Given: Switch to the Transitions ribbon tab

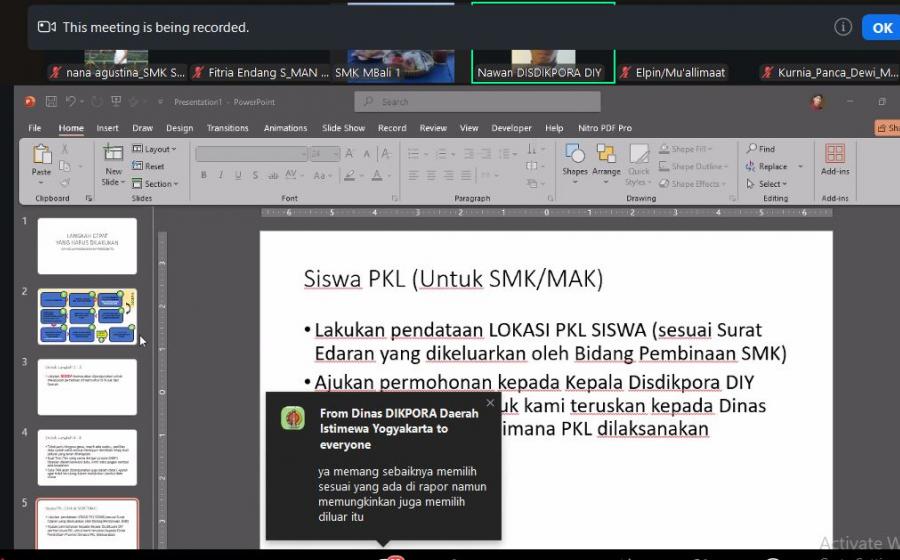Looking at the screenshot, I should [x=227, y=128].
